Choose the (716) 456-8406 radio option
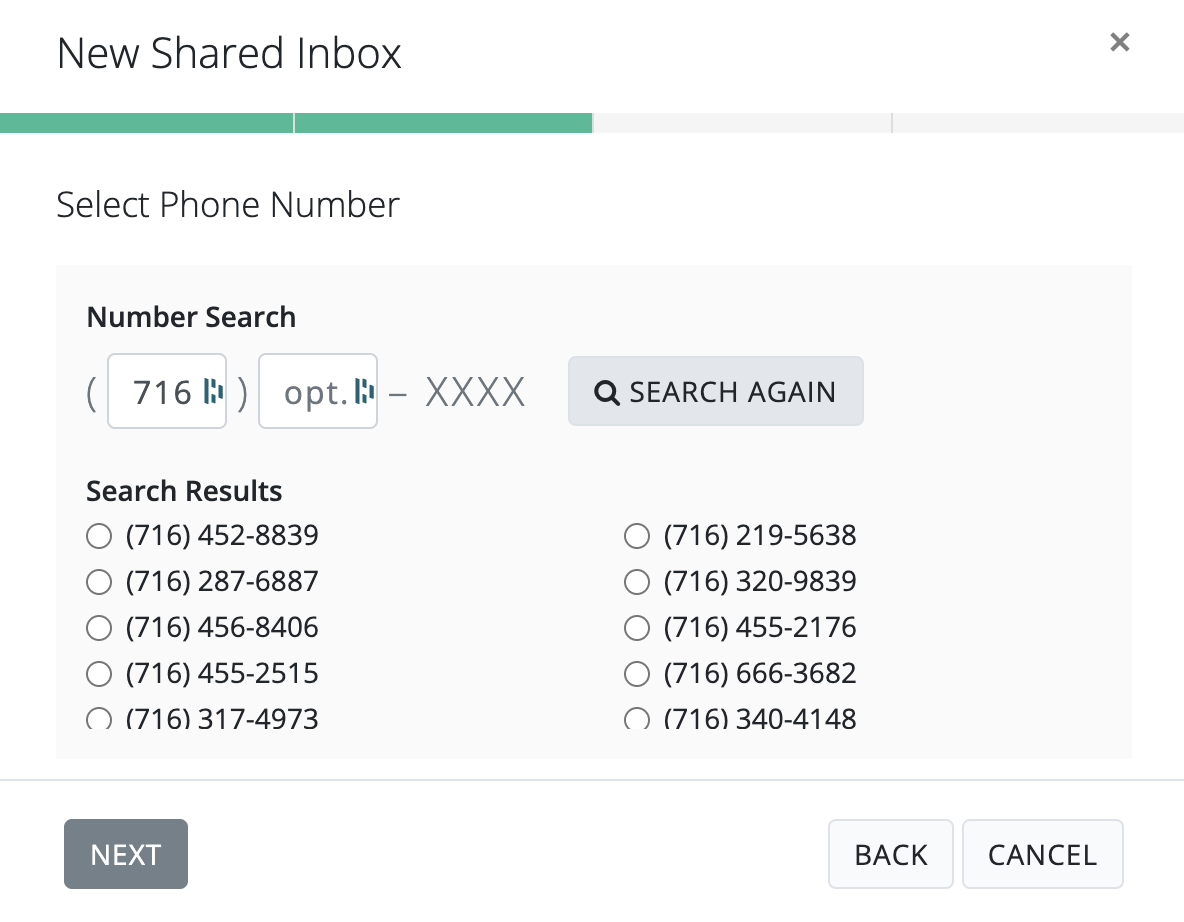The image size is (1184, 922). pyautogui.click(x=99, y=628)
